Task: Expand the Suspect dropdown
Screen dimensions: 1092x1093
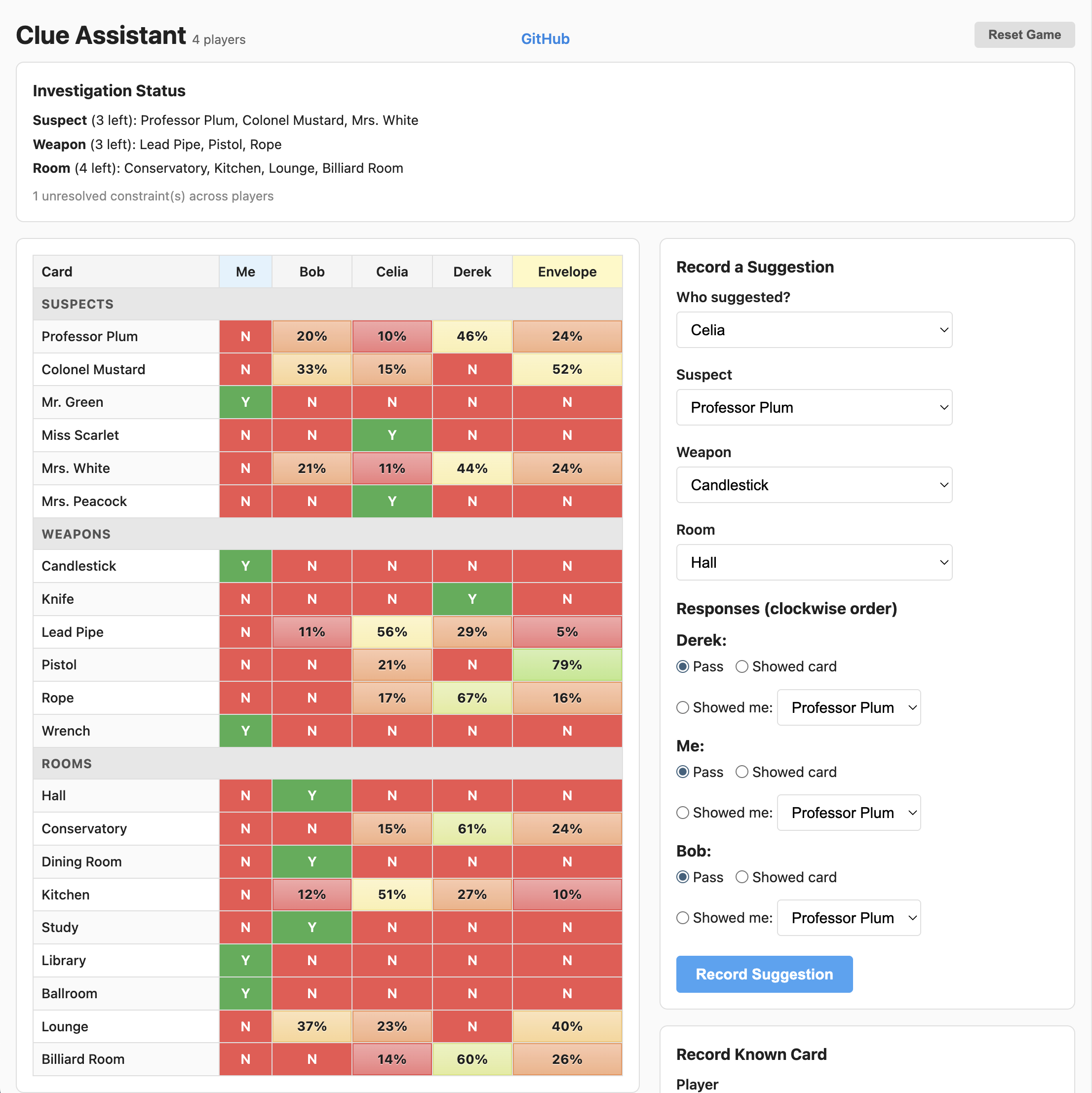Action: click(813, 407)
